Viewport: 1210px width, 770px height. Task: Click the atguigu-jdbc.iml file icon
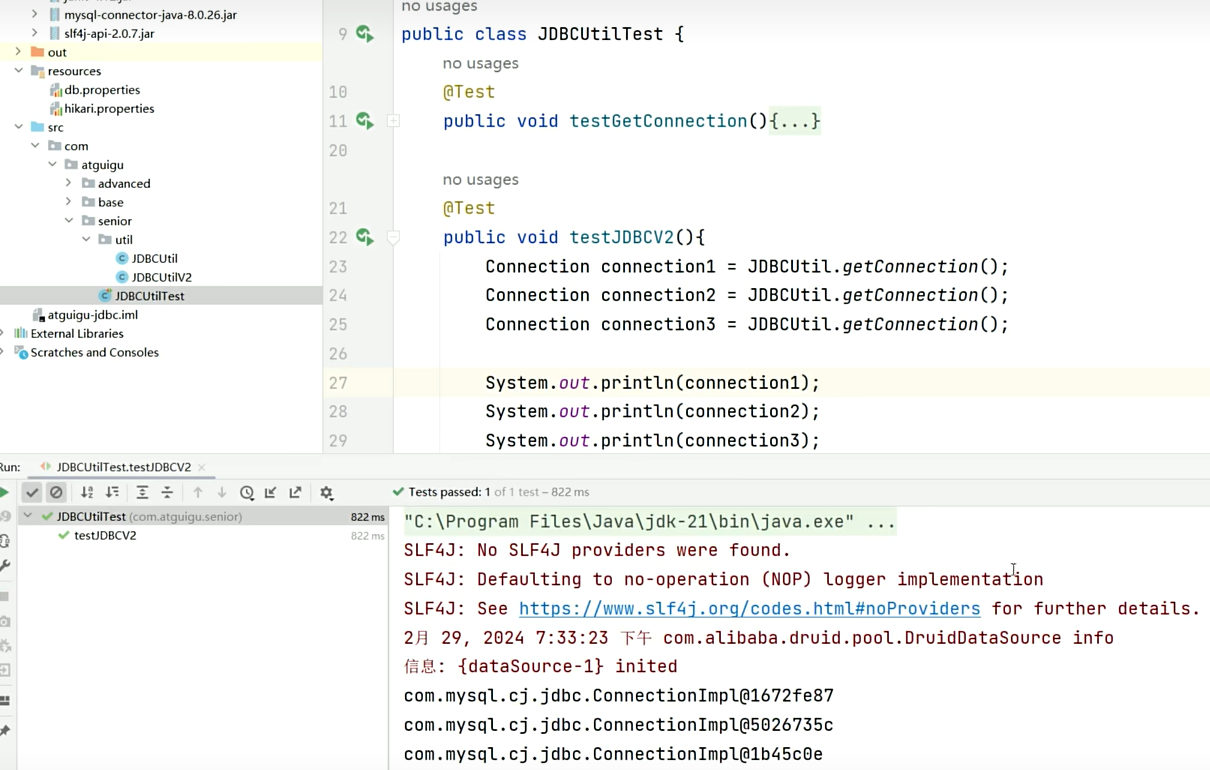(x=39, y=314)
